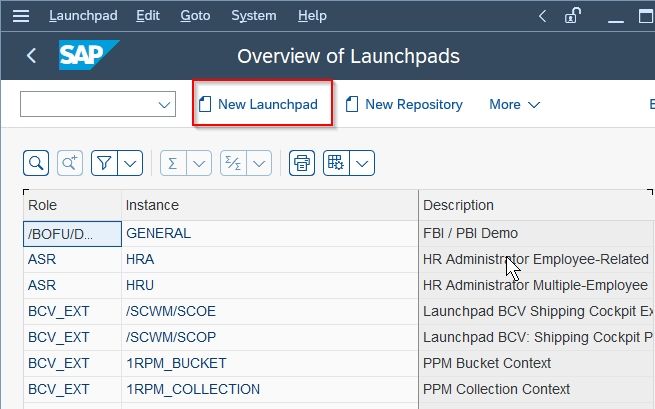Select the /SCWM/SCOE instance cell
The image size is (655, 409).
tap(270, 311)
